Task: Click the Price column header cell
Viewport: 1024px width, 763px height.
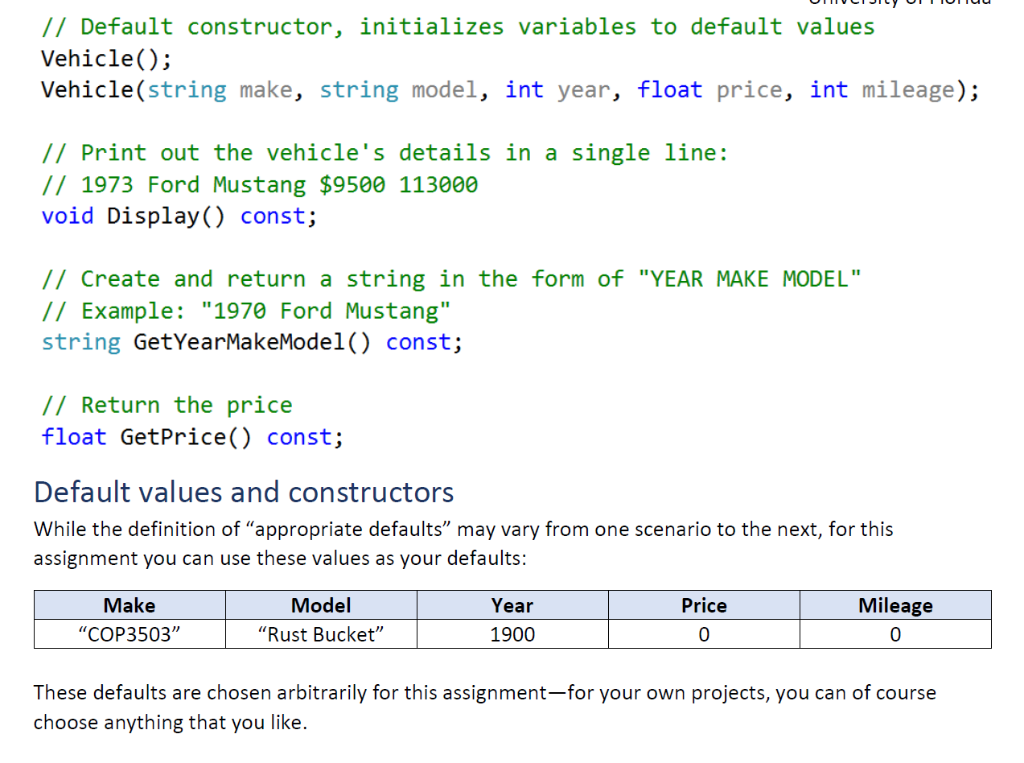Action: pos(703,605)
